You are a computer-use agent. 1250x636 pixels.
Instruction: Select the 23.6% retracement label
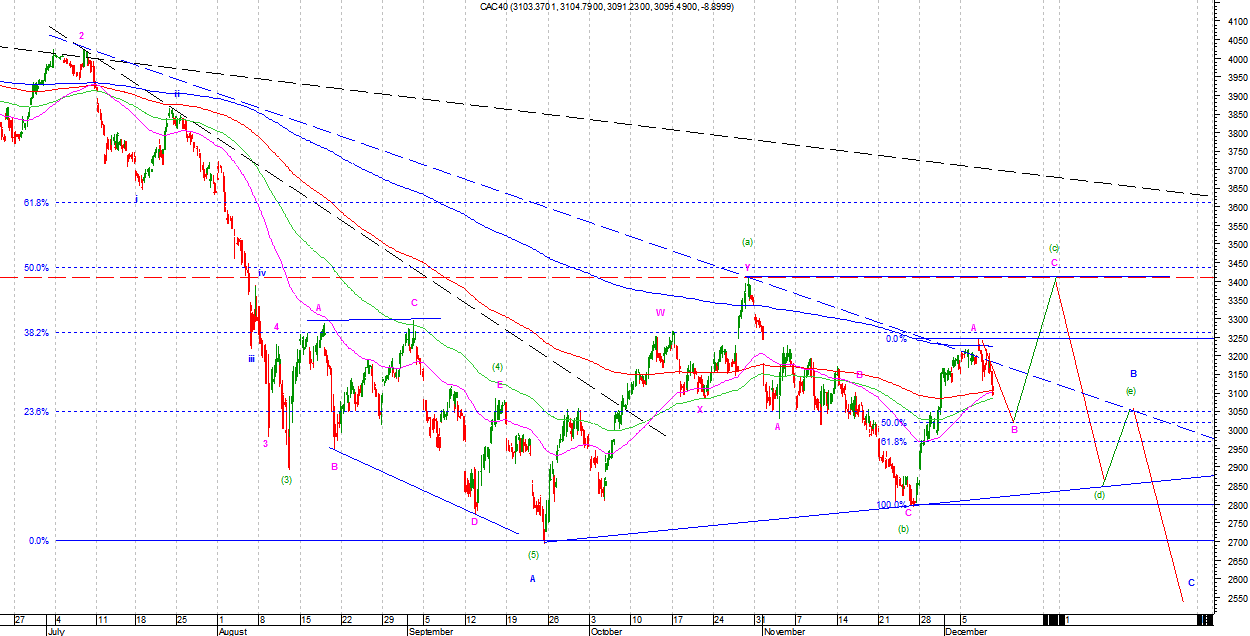[36, 411]
